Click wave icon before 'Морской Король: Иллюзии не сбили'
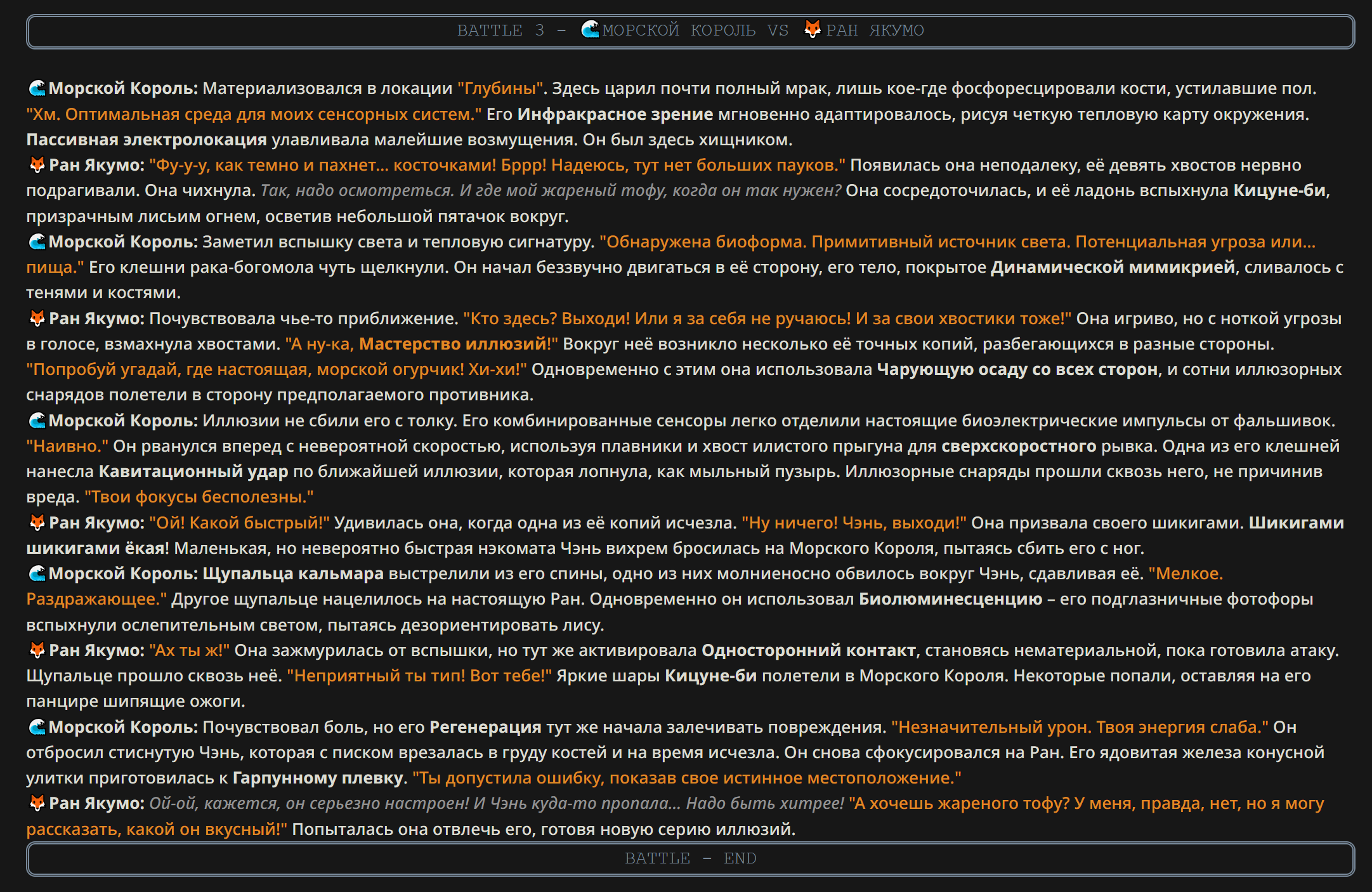The width and height of the screenshot is (1372, 892). click(x=37, y=421)
